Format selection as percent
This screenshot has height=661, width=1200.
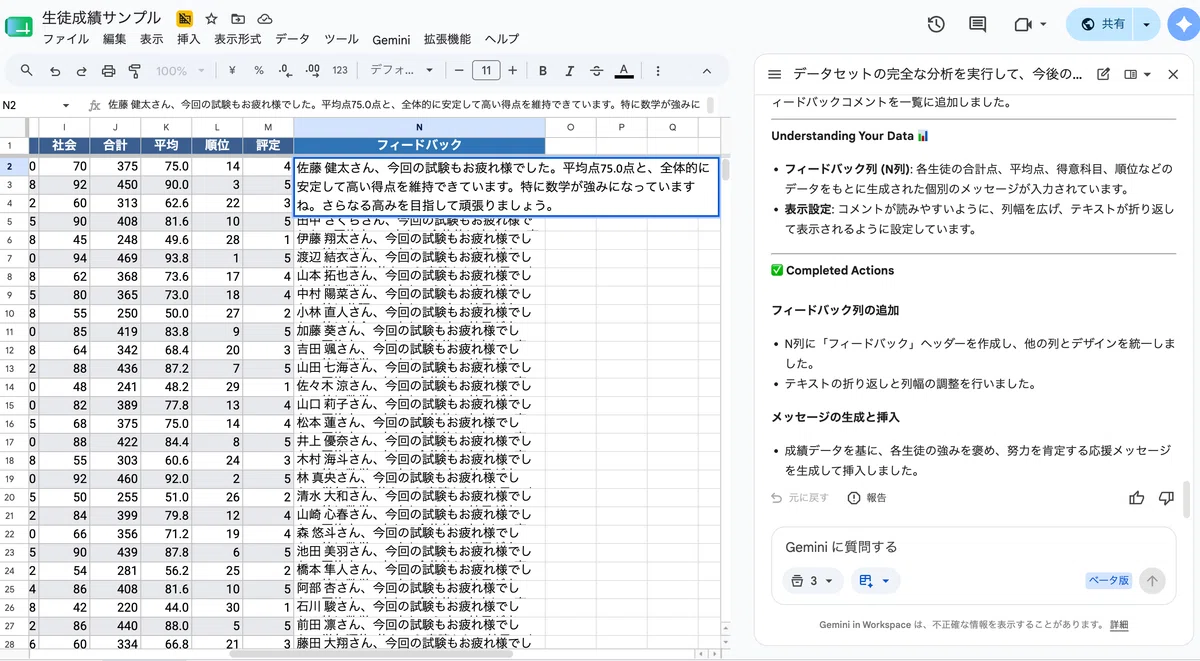point(259,71)
